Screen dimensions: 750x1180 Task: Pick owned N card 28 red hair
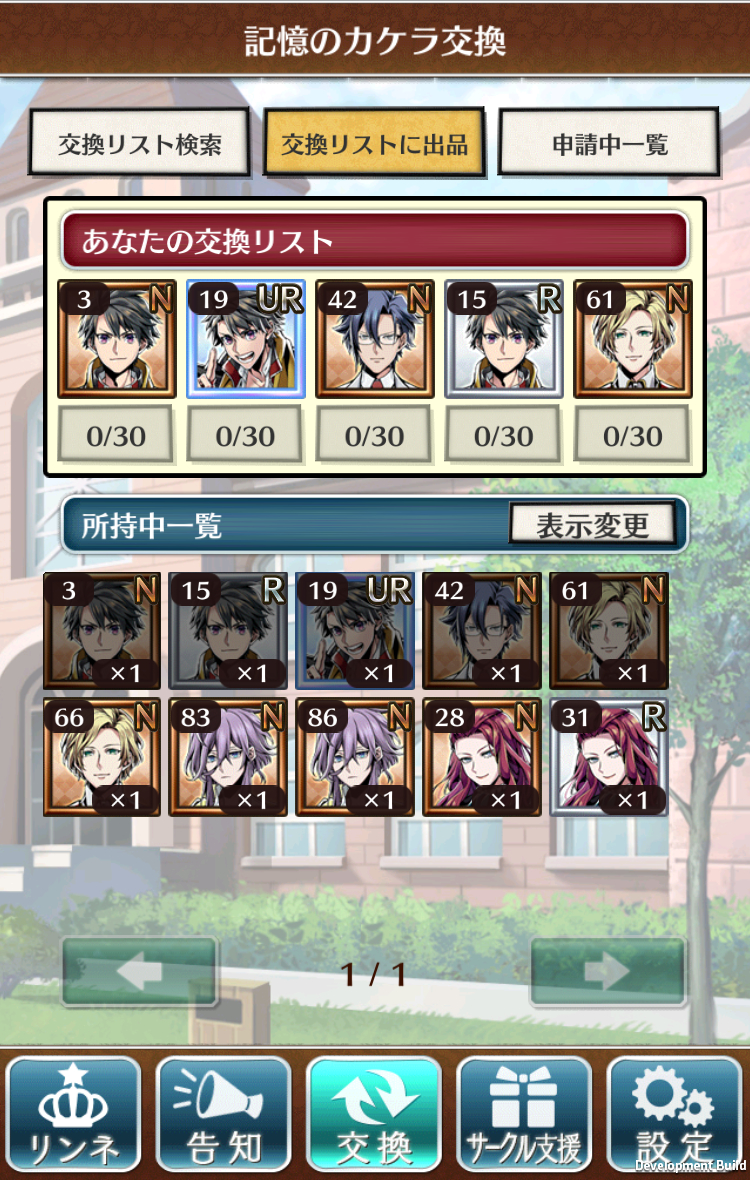(482, 757)
